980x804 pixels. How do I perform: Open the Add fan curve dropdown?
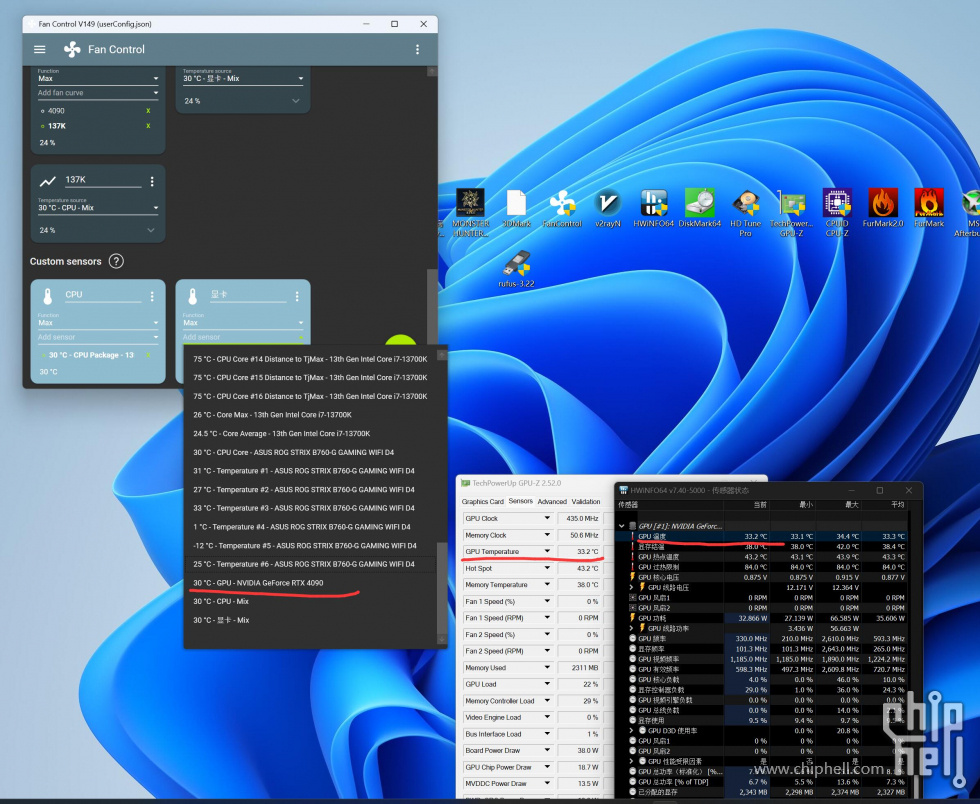pyautogui.click(x=98, y=93)
